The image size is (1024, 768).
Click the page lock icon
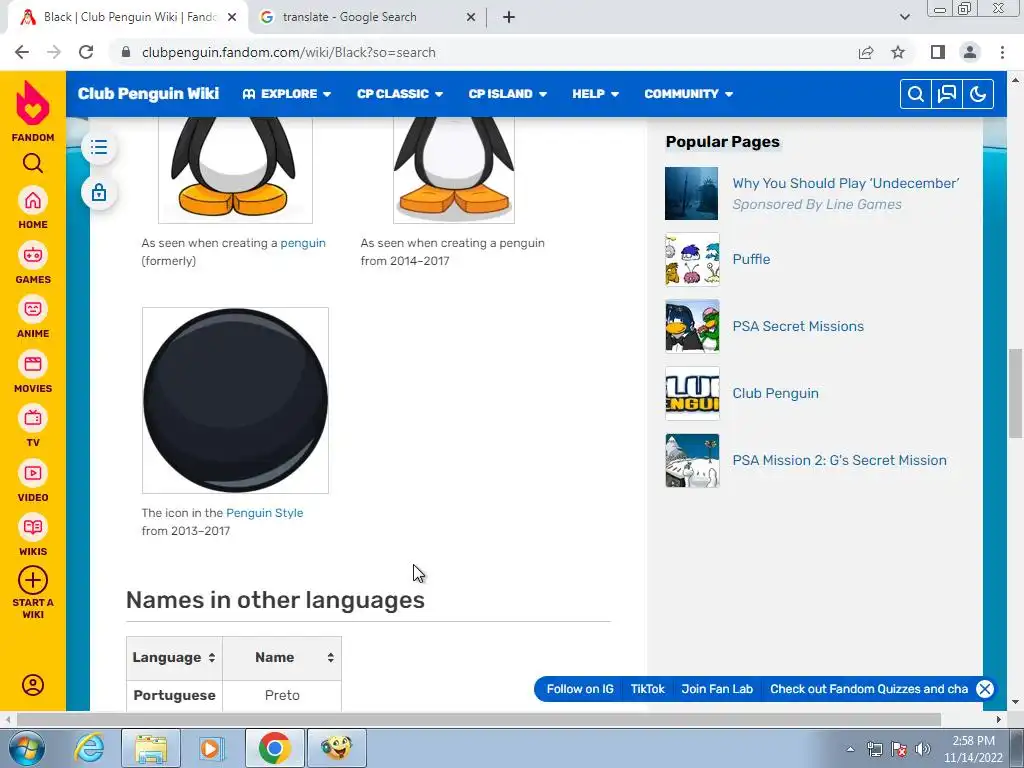point(99,193)
